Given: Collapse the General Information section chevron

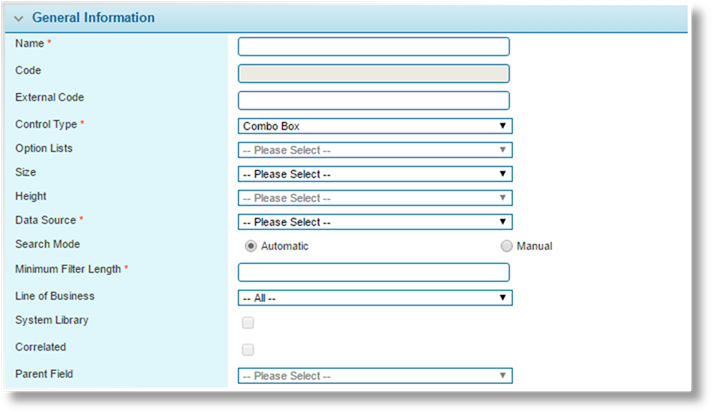Looking at the screenshot, I should pyautogui.click(x=19, y=19).
